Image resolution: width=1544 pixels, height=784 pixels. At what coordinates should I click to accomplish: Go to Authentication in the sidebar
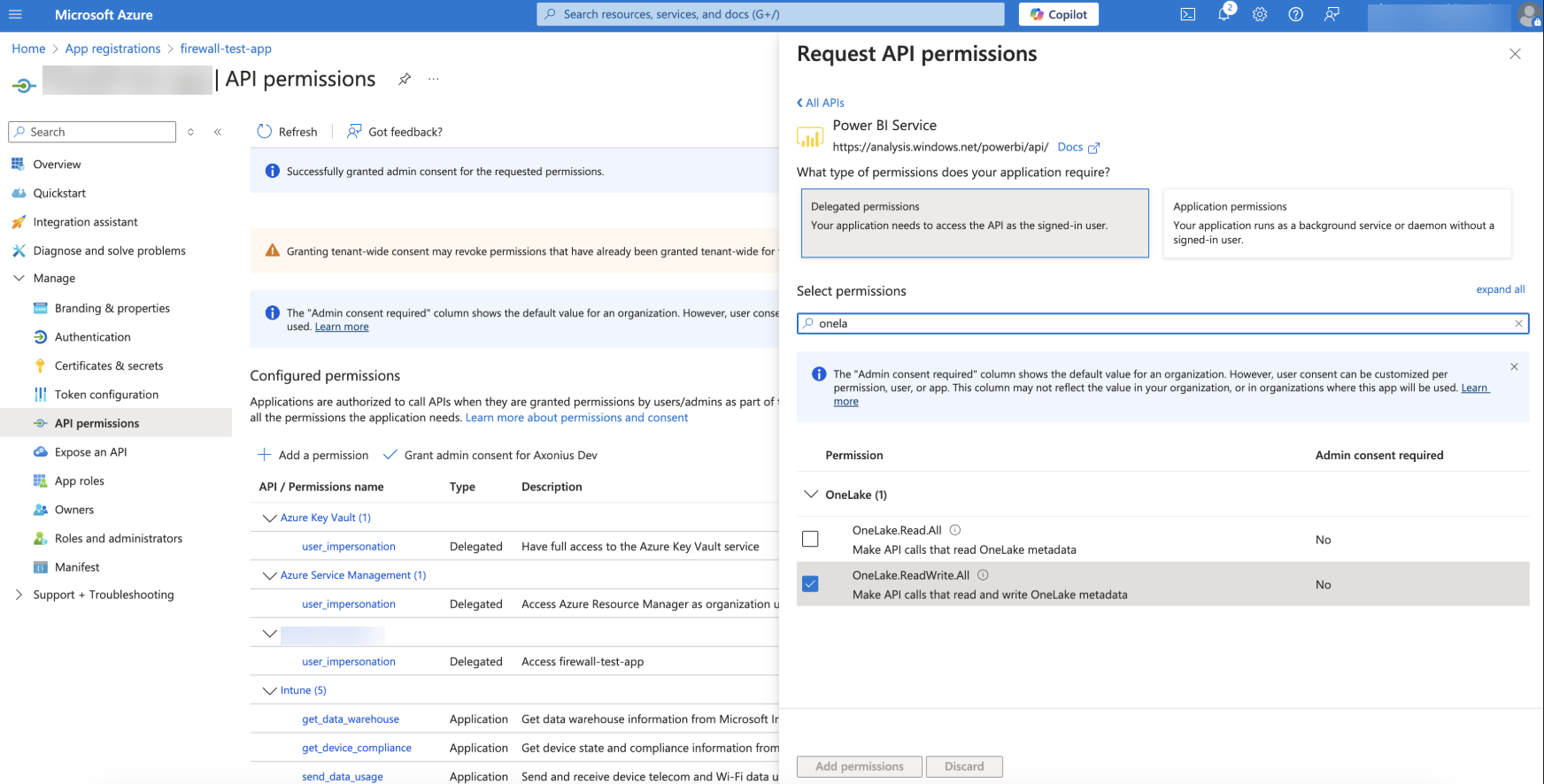point(92,337)
